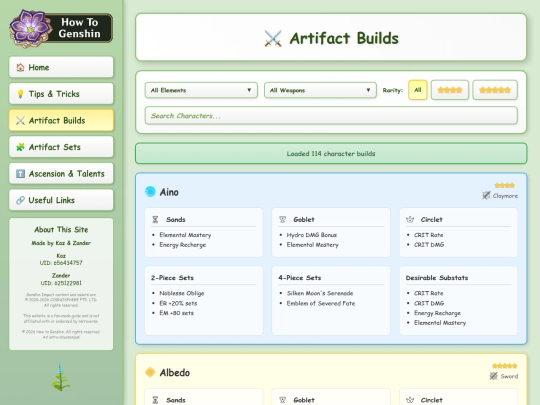Image resolution: width=540 pixels, height=405 pixels.
Task: Click Albedo's five-star rarity stars
Action: pyautogui.click(x=505, y=366)
